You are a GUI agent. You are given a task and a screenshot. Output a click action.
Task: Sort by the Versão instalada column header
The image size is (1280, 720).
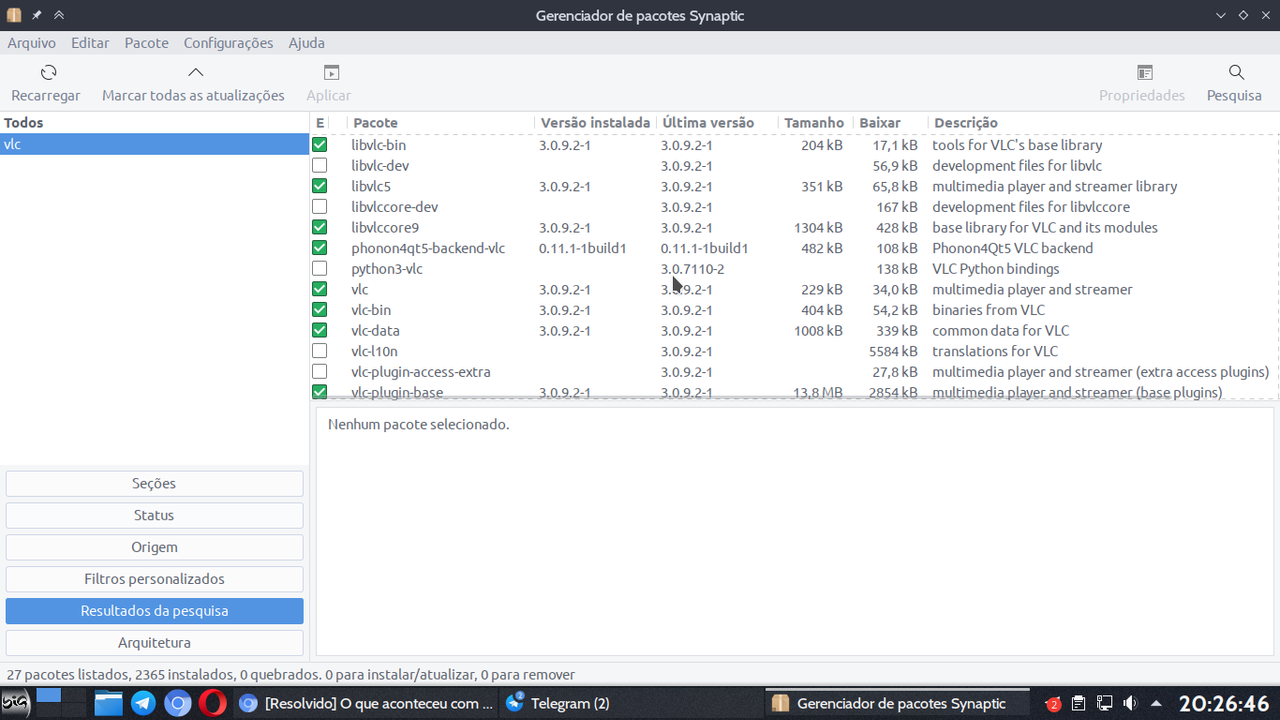point(596,123)
